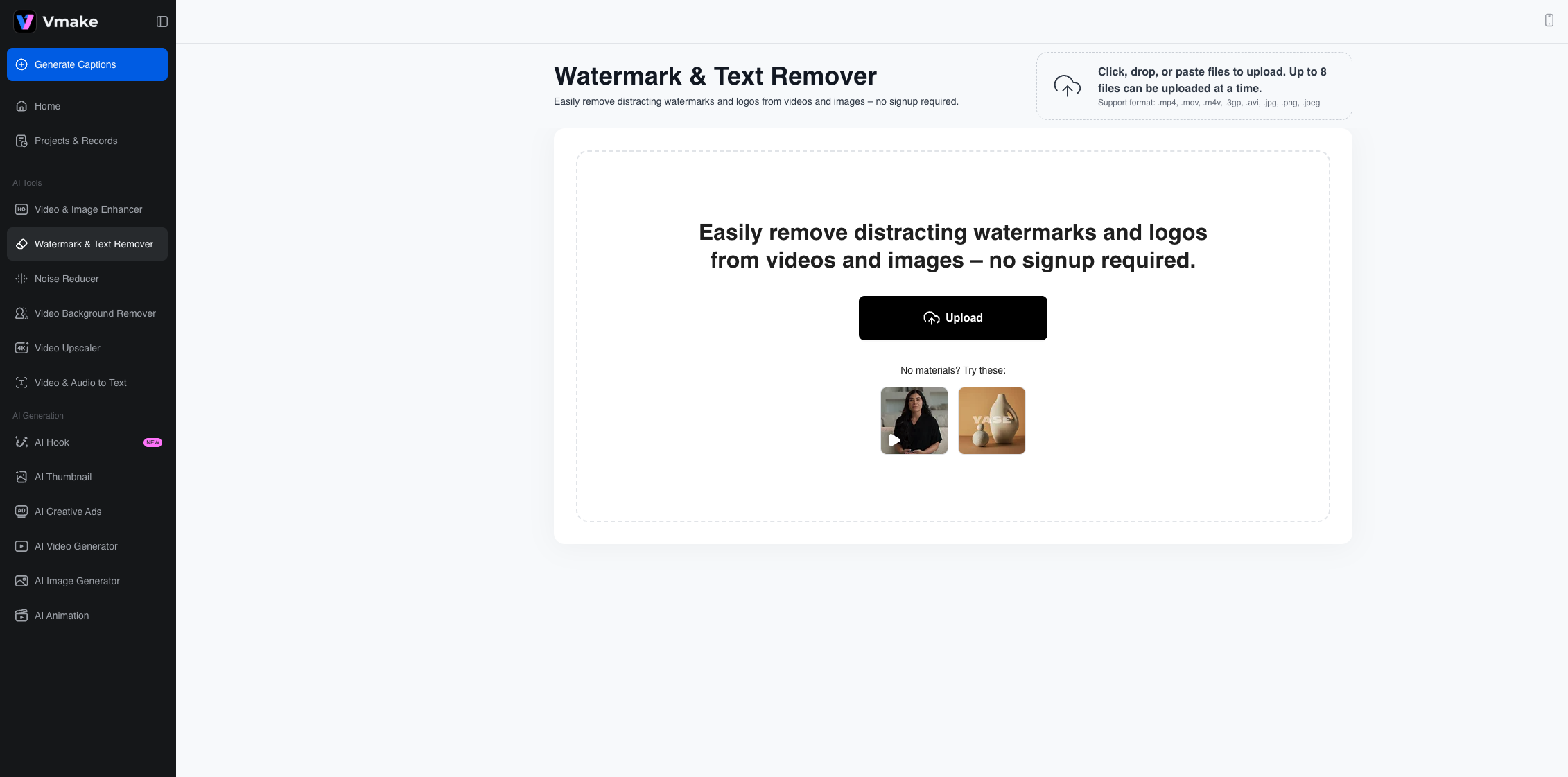The height and width of the screenshot is (777, 1568).
Task: Click the Generate Captions button
Action: (x=87, y=64)
